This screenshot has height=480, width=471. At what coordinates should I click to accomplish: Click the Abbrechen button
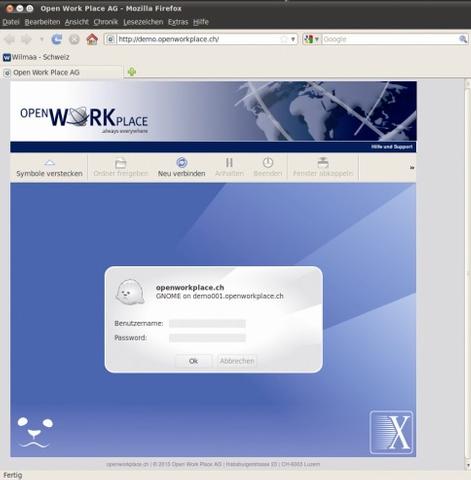pyautogui.click(x=237, y=361)
